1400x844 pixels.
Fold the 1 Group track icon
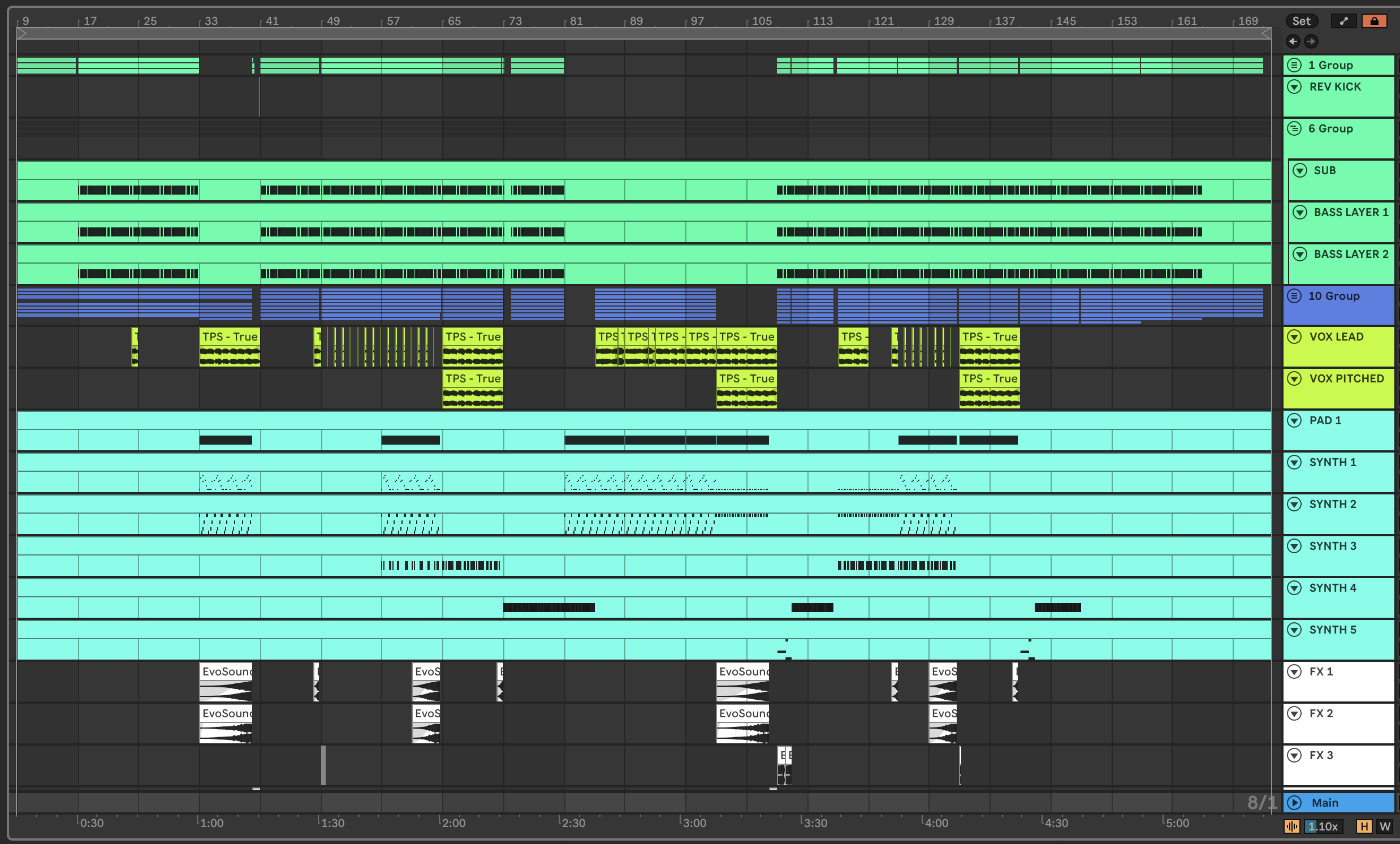click(1294, 65)
